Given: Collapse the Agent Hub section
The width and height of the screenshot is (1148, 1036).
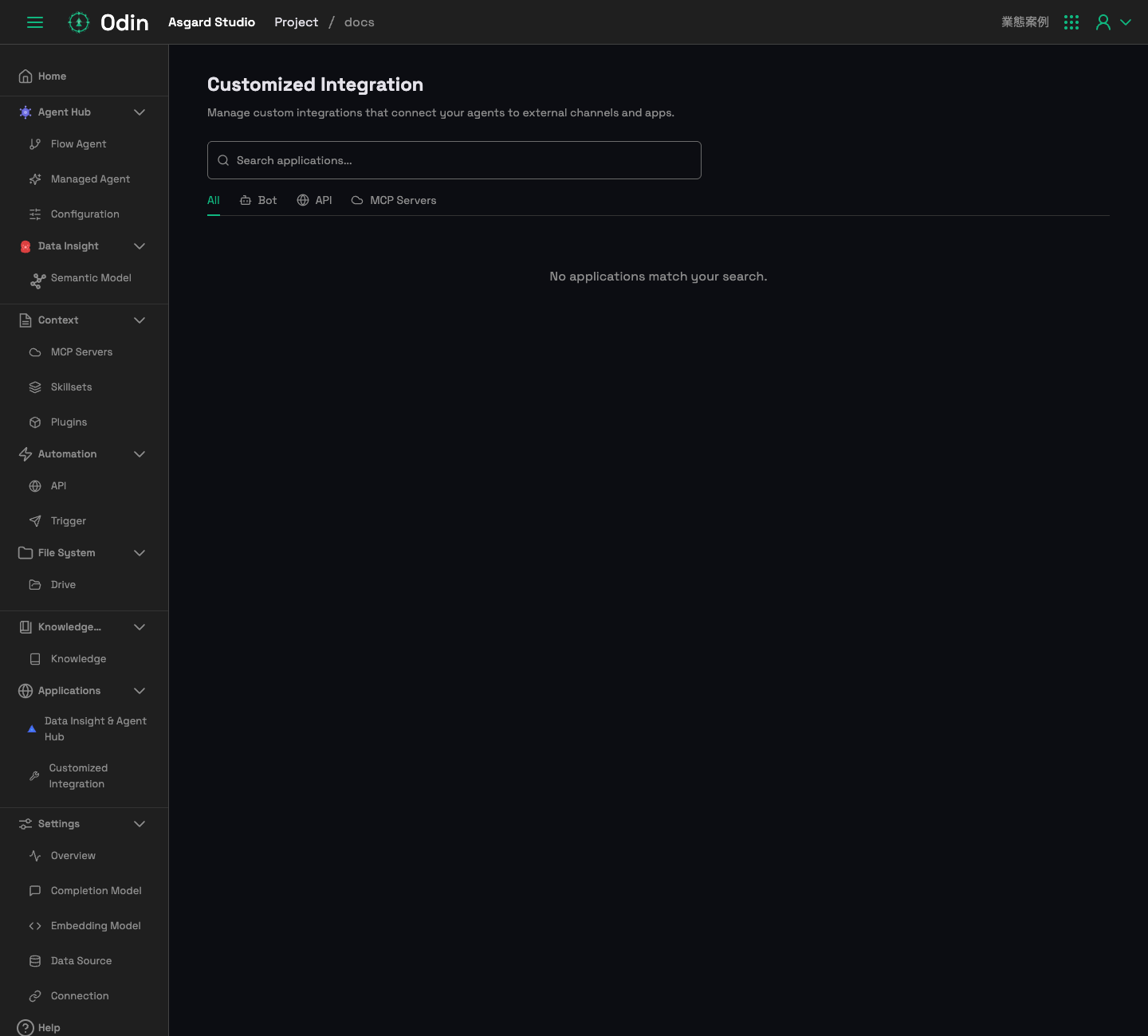Looking at the screenshot, I should click(140, 112).
